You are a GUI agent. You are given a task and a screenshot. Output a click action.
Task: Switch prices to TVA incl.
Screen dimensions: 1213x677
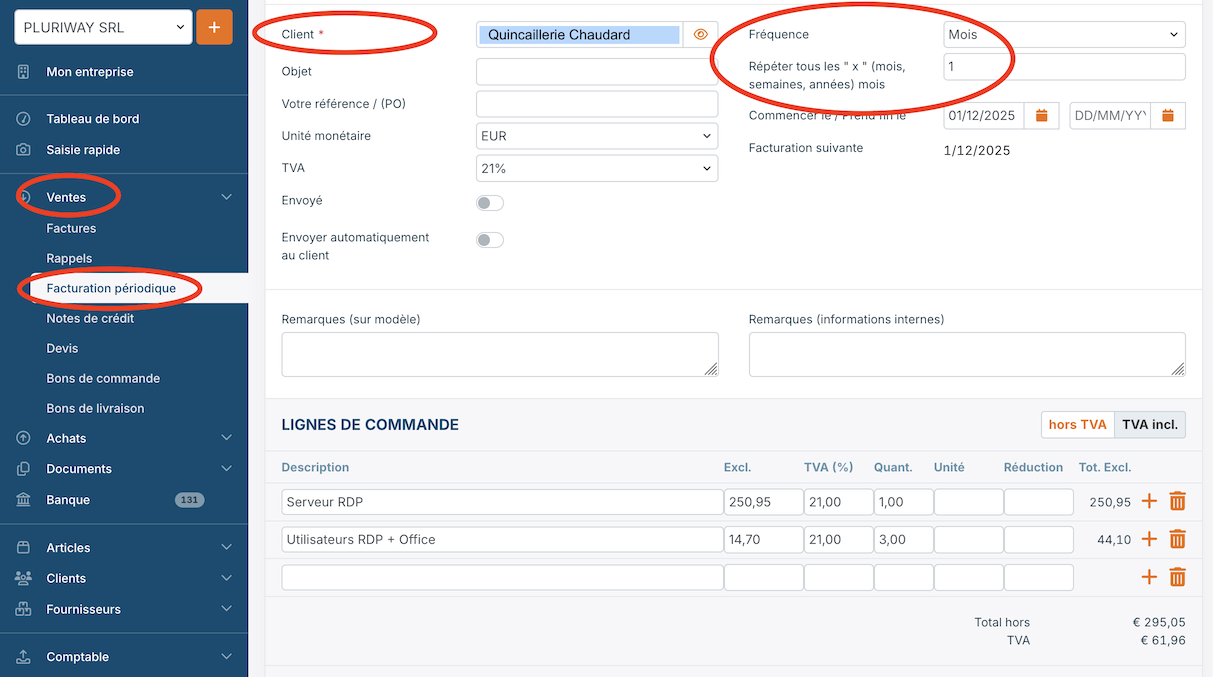[x=1149, y=425]
